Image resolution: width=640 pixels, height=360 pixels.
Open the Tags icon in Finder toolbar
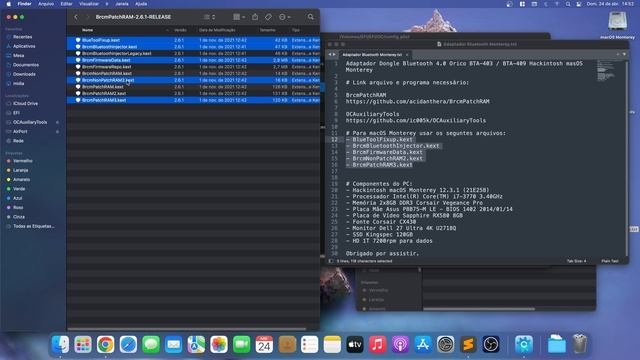[x=268, y=17]
